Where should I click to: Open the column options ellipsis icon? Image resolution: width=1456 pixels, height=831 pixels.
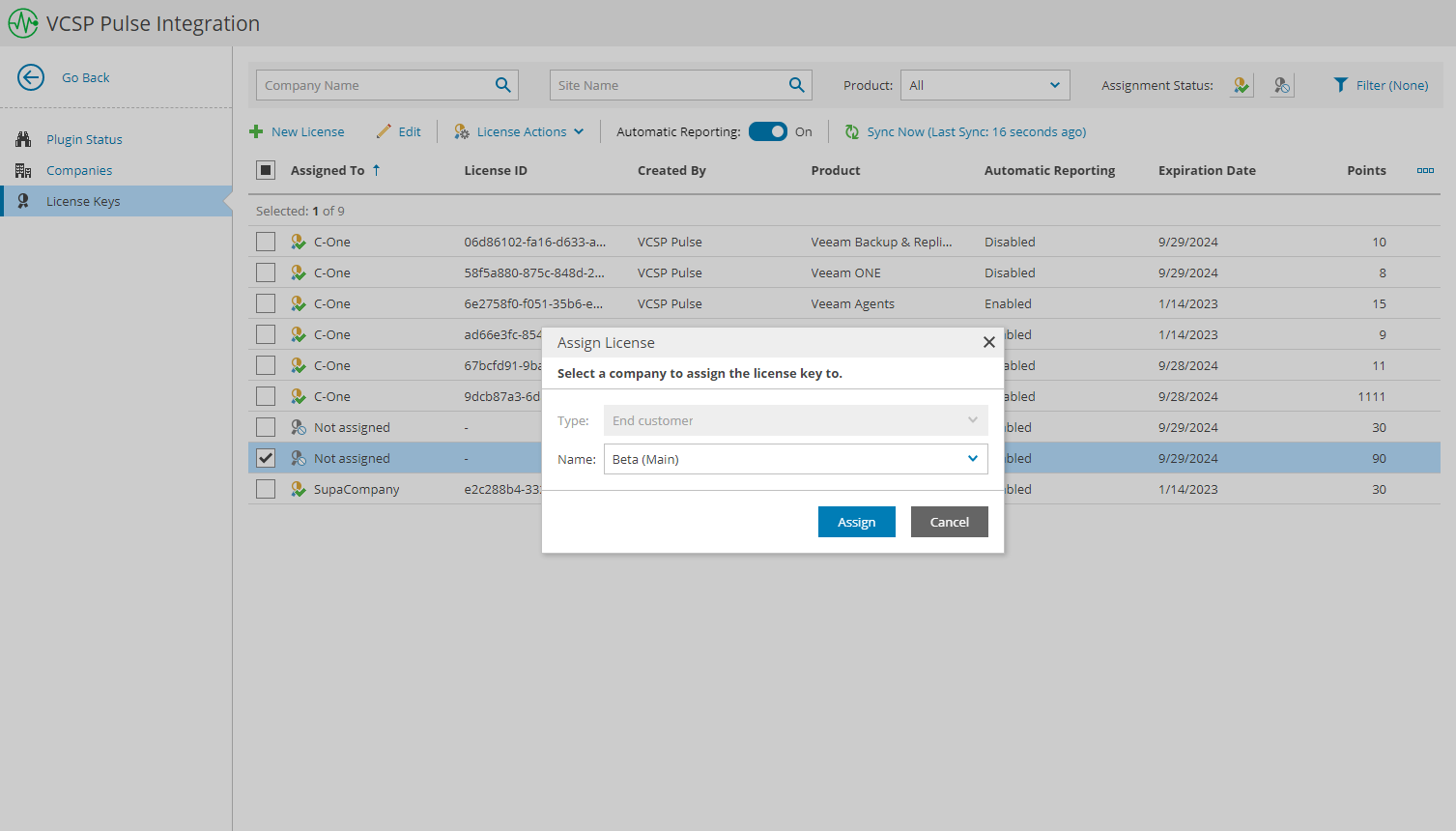pyautogui.click(x=1425, y=170)
